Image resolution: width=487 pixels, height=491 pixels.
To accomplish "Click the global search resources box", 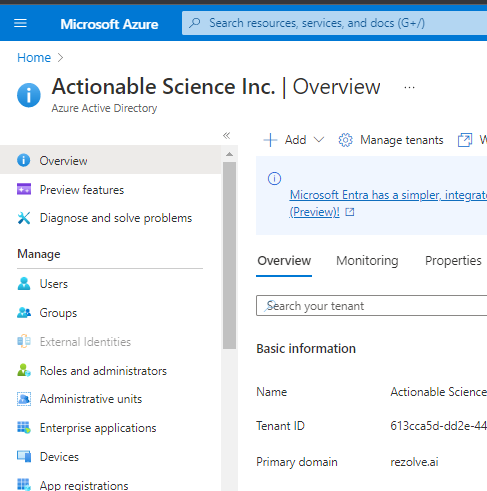I will tap(334, 23).
